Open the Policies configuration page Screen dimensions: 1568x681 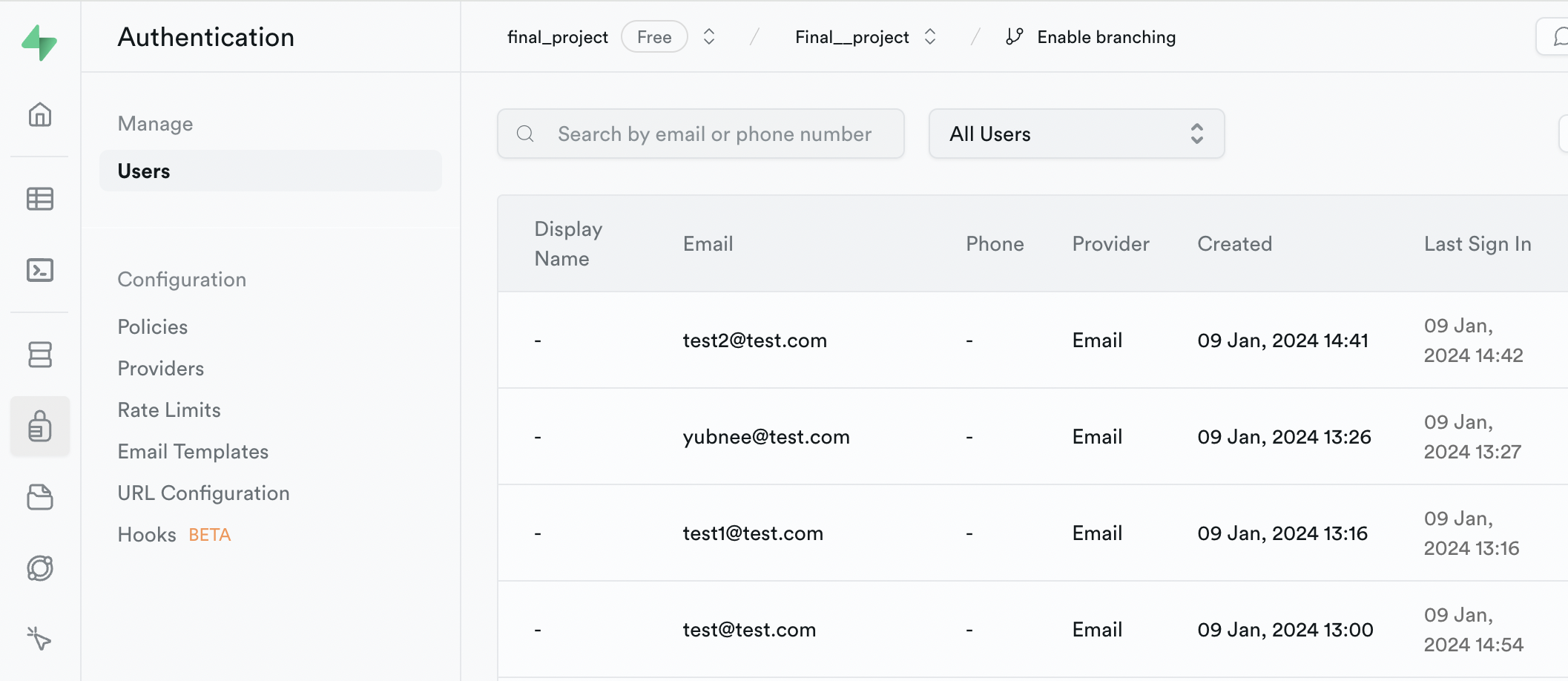pyautogui.click(x=153, y=327)
